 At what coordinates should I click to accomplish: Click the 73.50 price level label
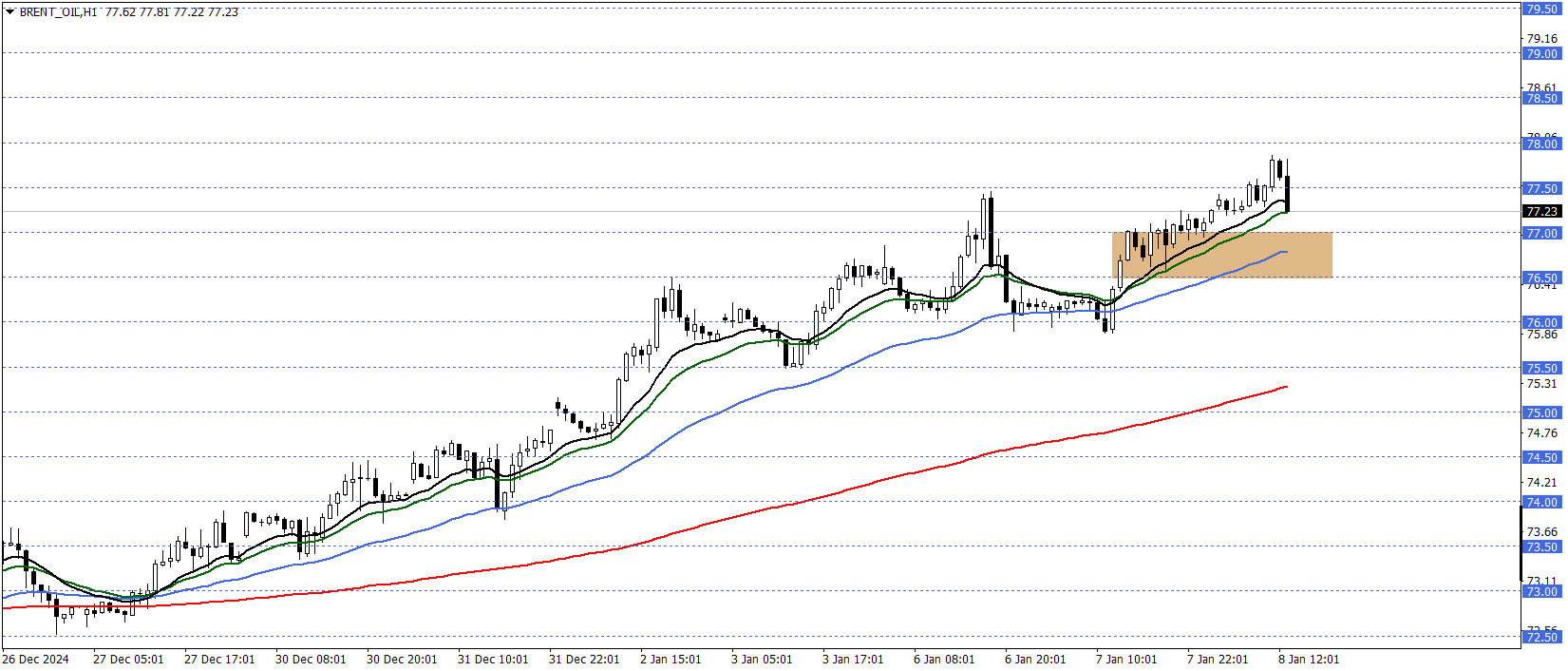(x=1541, y=546)
